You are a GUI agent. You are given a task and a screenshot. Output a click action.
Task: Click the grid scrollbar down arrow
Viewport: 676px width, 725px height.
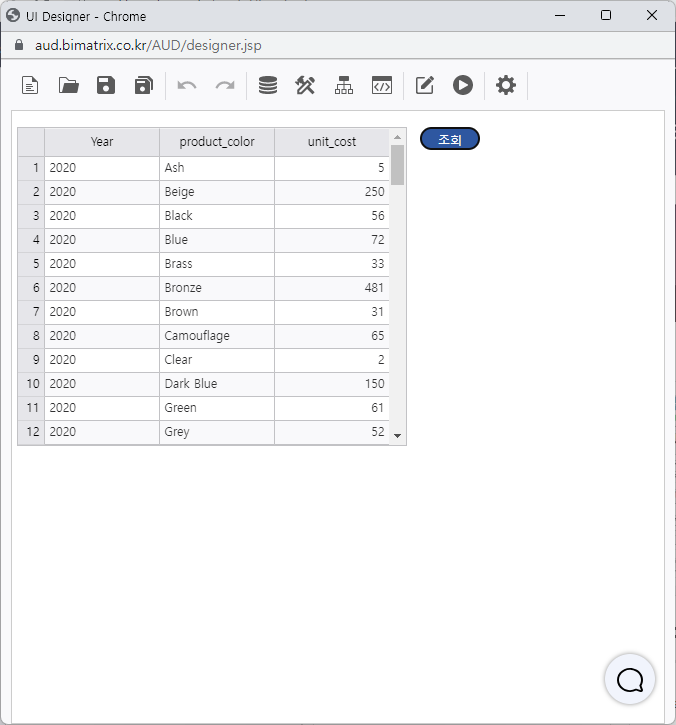(398, 436)
